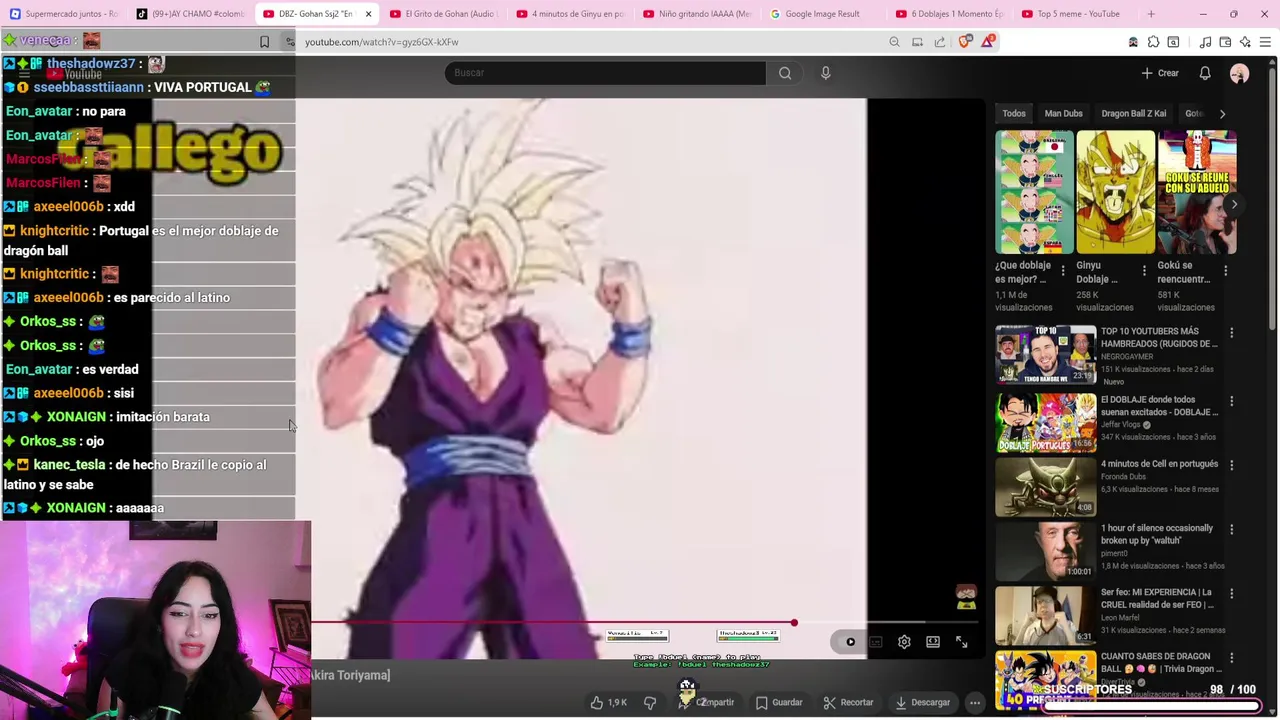Open the browser extensions puzzle icon
1280x720 pixels.
pos(1153,42)
